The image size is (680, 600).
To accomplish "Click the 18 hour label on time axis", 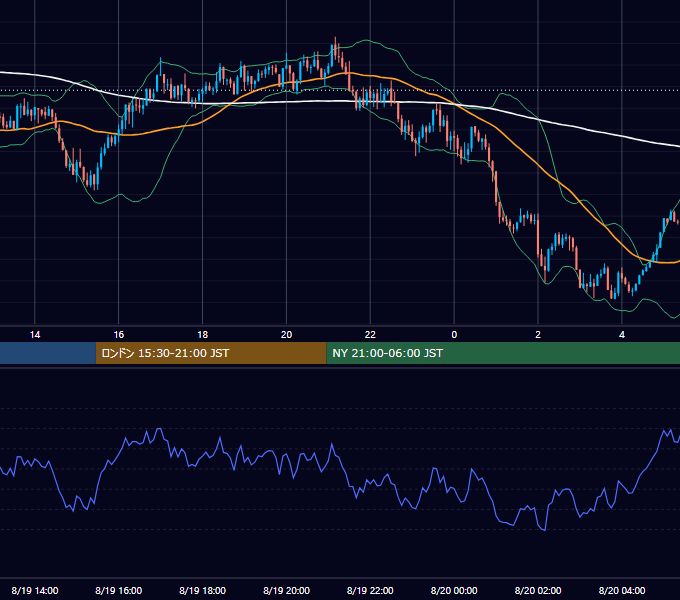I will (203, 335).
